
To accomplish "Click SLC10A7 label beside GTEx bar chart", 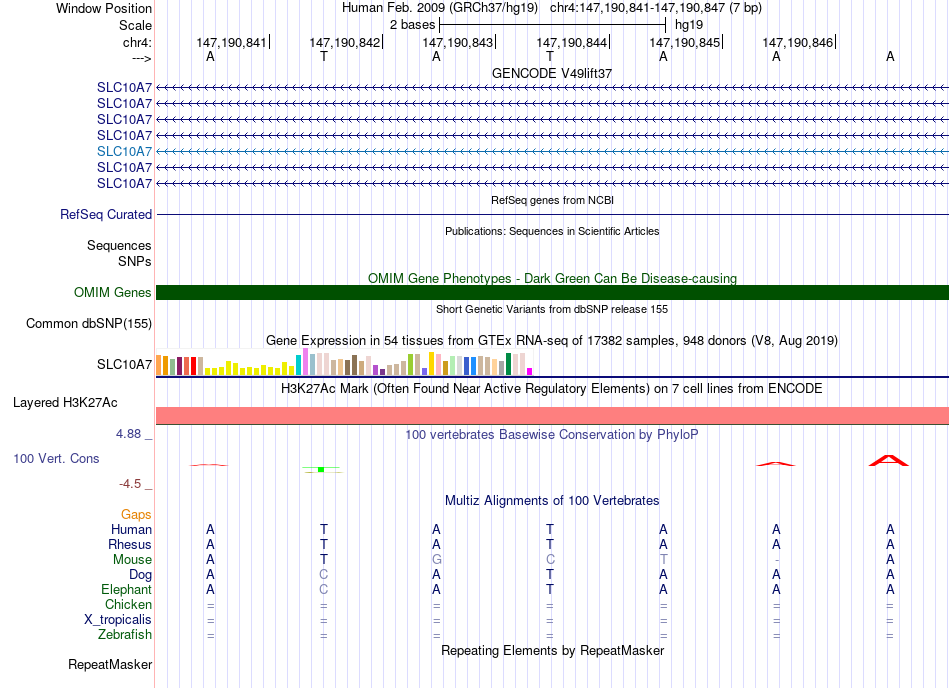I will click(x=124, y=364).
